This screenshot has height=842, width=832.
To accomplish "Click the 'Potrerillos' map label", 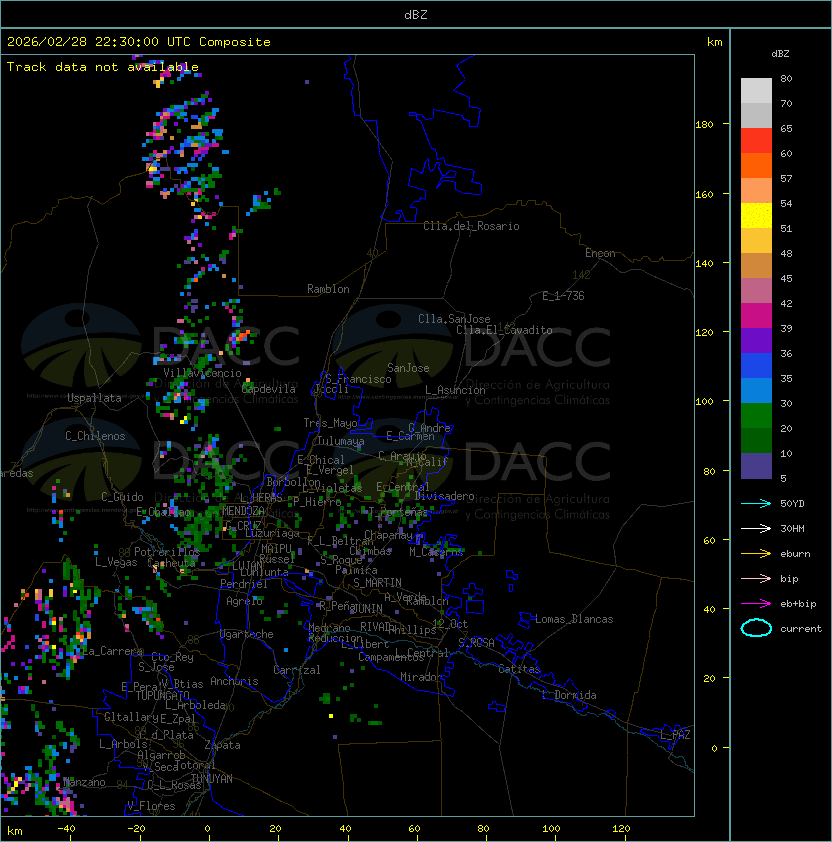I will tap(167, 551).
